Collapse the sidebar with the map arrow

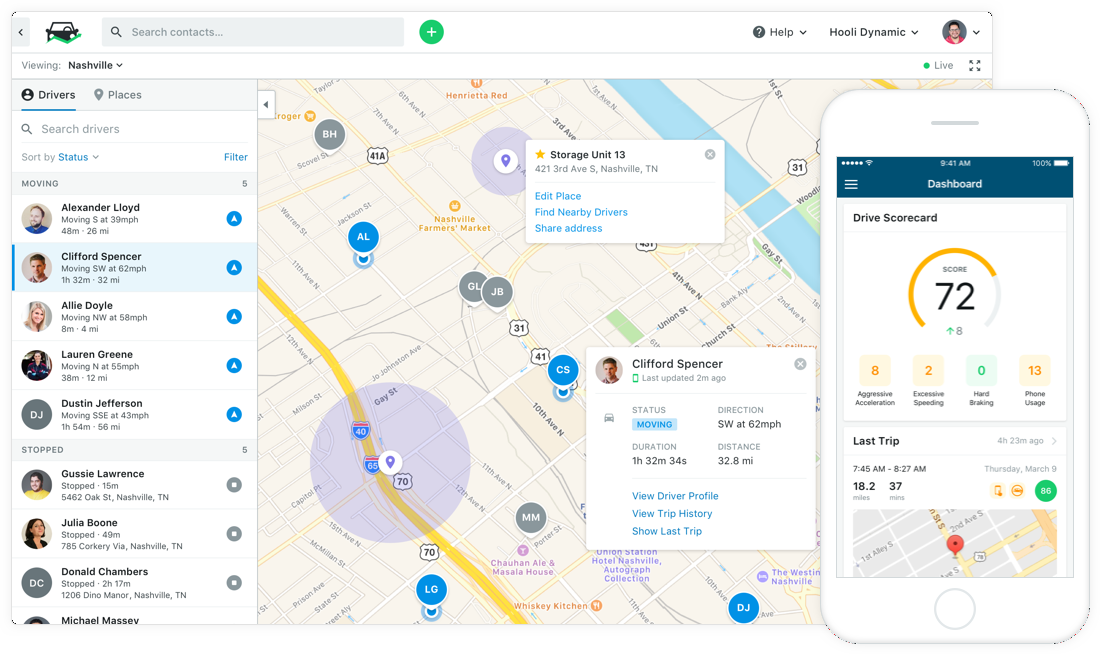point(266,104)
